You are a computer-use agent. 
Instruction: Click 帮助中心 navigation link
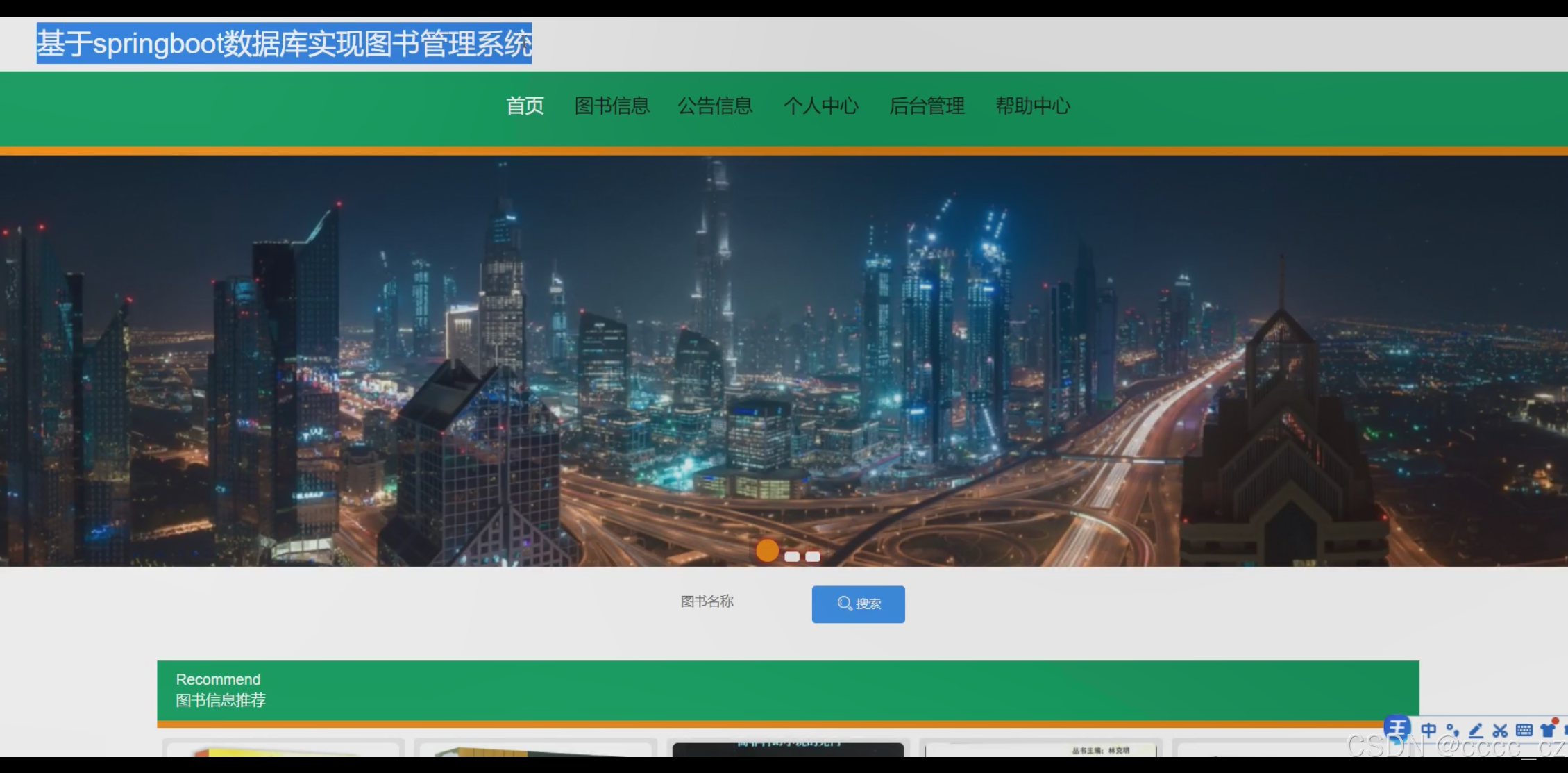click(1033, 106)
